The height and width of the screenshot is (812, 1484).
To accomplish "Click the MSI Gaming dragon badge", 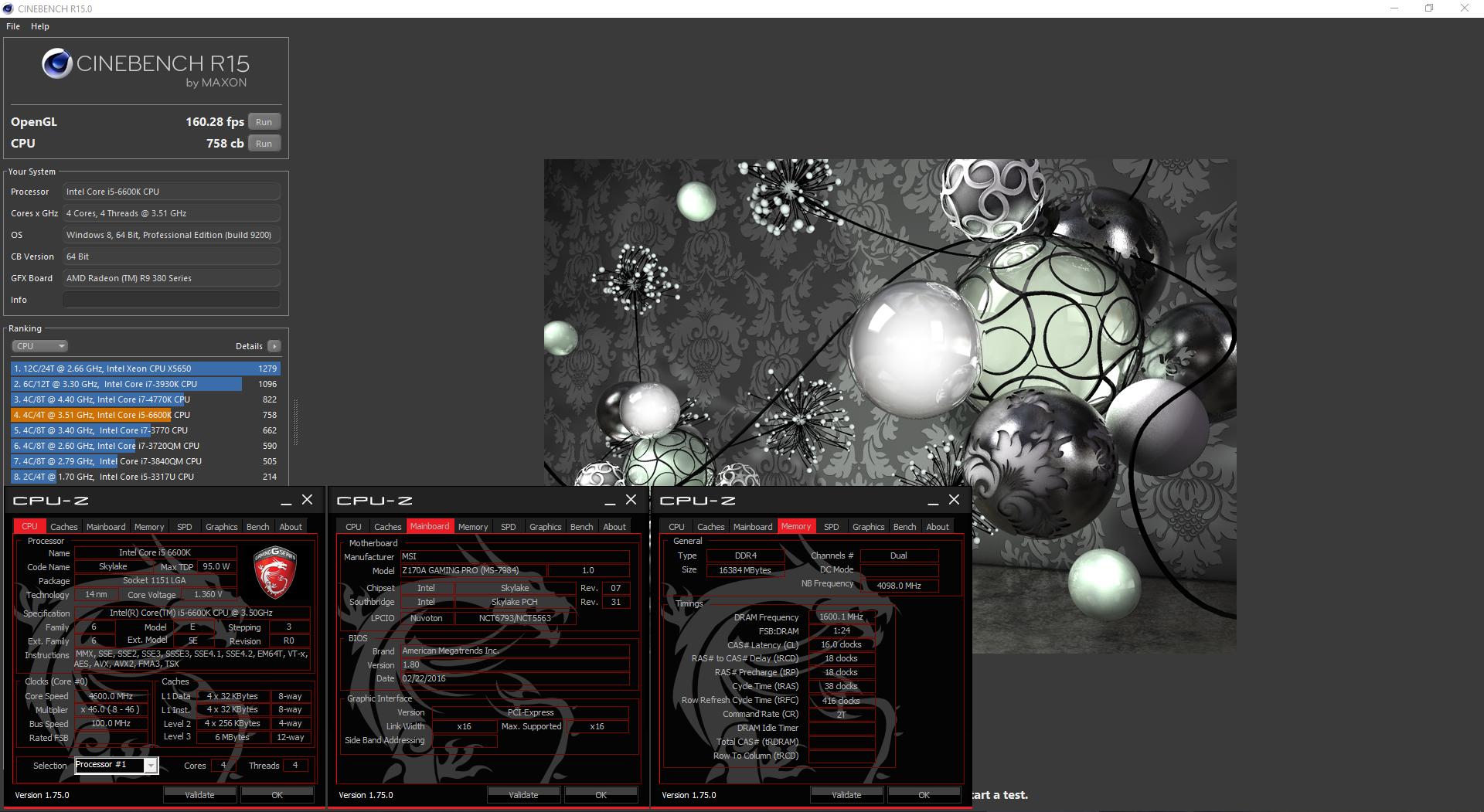I will [275, 573].
